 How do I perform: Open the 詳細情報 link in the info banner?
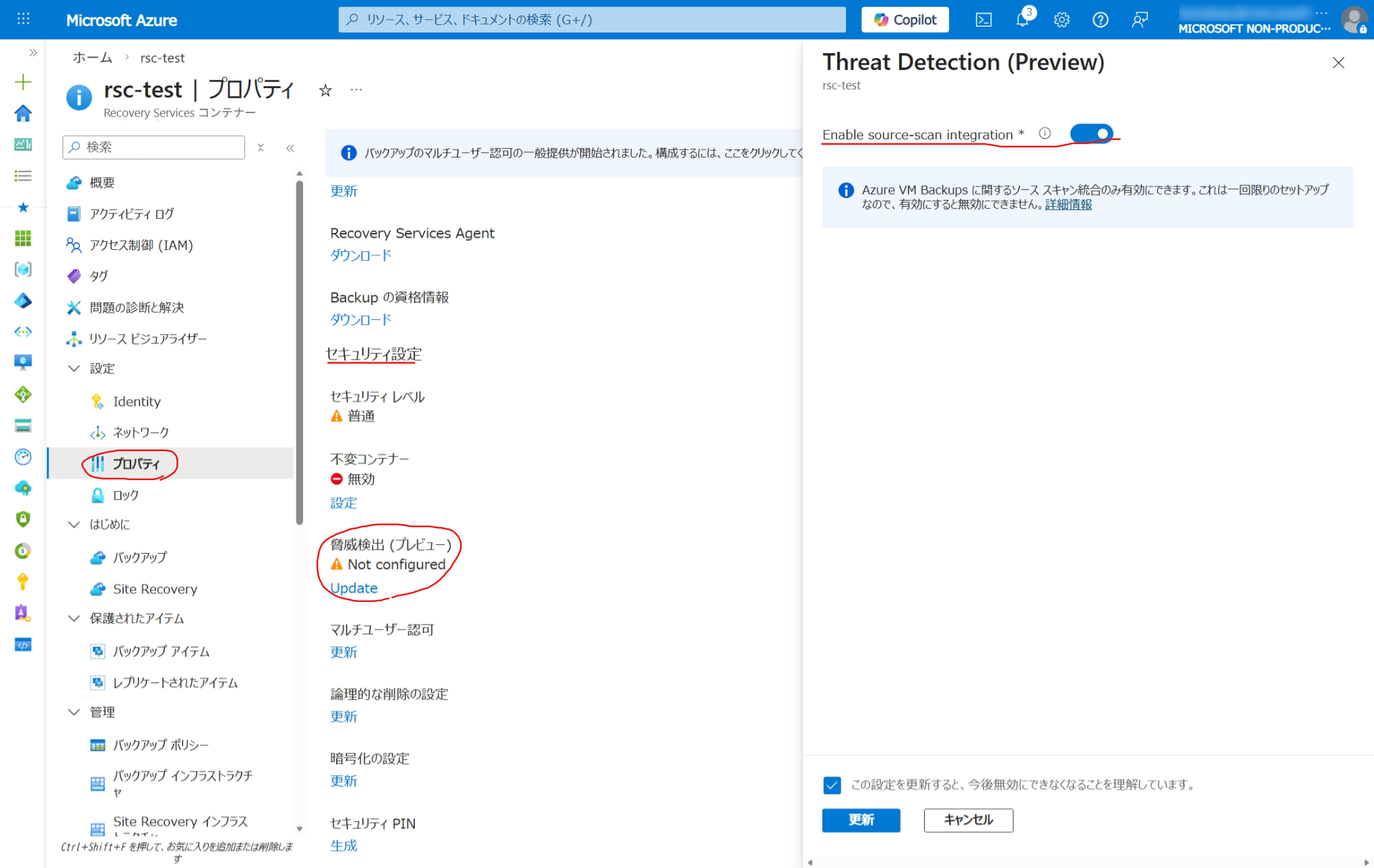[1068, 204]
